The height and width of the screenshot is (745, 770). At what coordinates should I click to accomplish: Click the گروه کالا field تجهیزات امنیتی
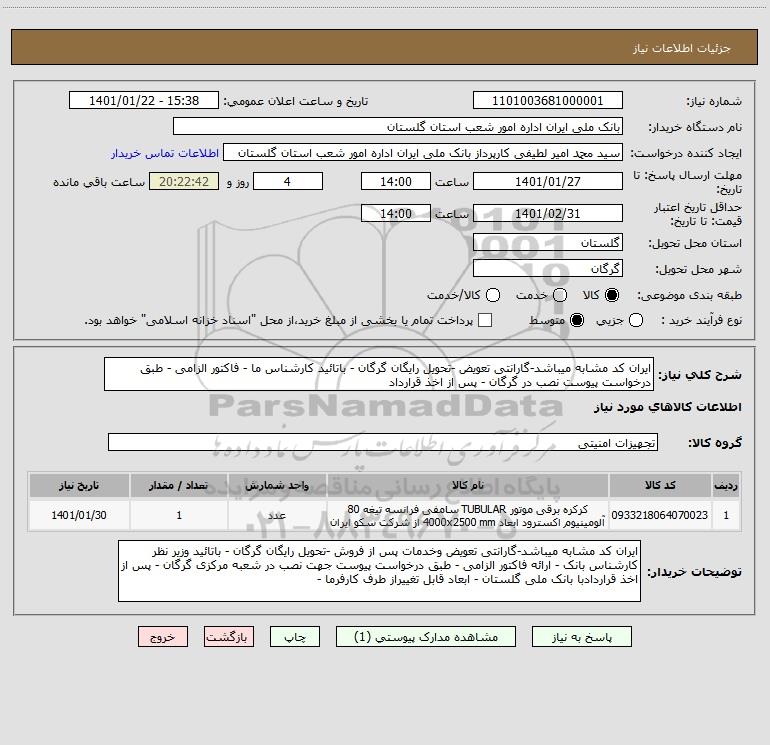coord(383,442)
